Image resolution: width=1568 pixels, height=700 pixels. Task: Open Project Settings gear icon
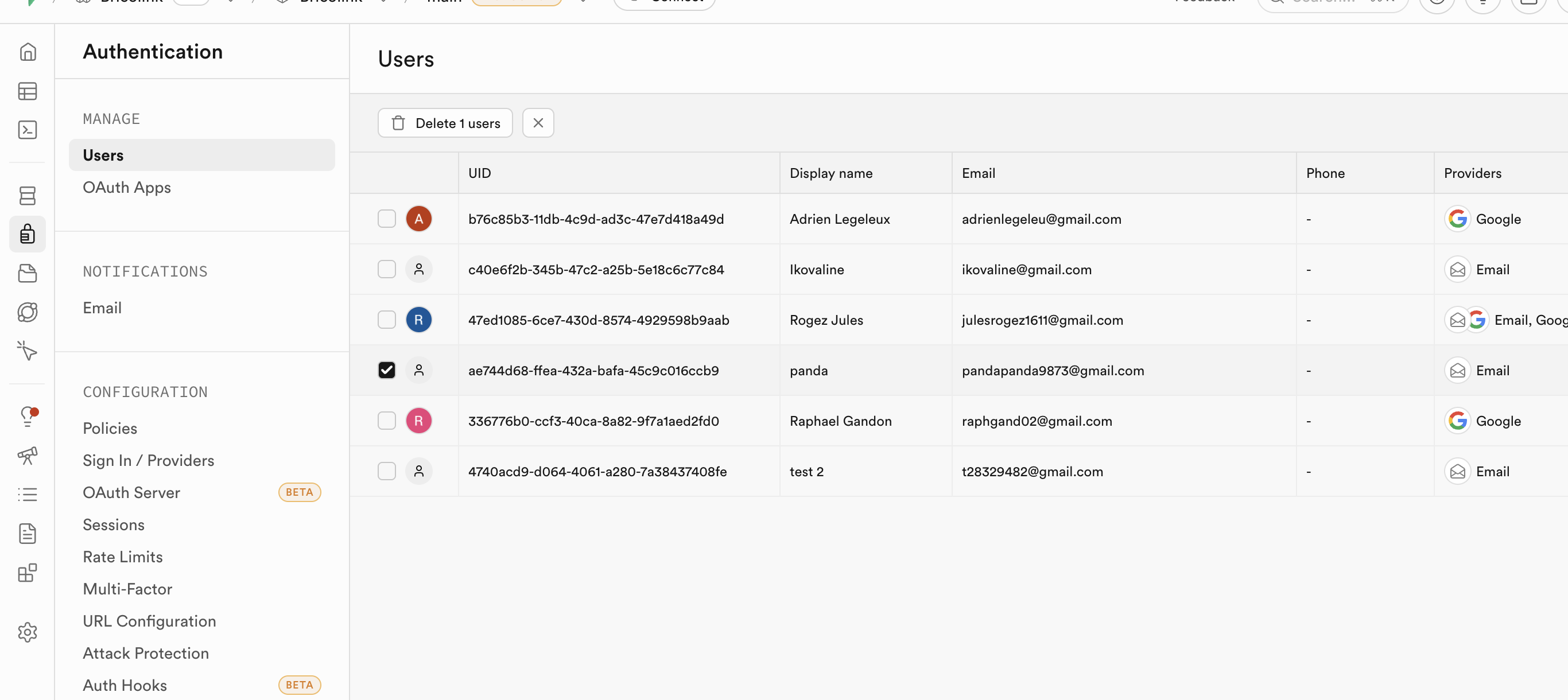pos(28,632)
